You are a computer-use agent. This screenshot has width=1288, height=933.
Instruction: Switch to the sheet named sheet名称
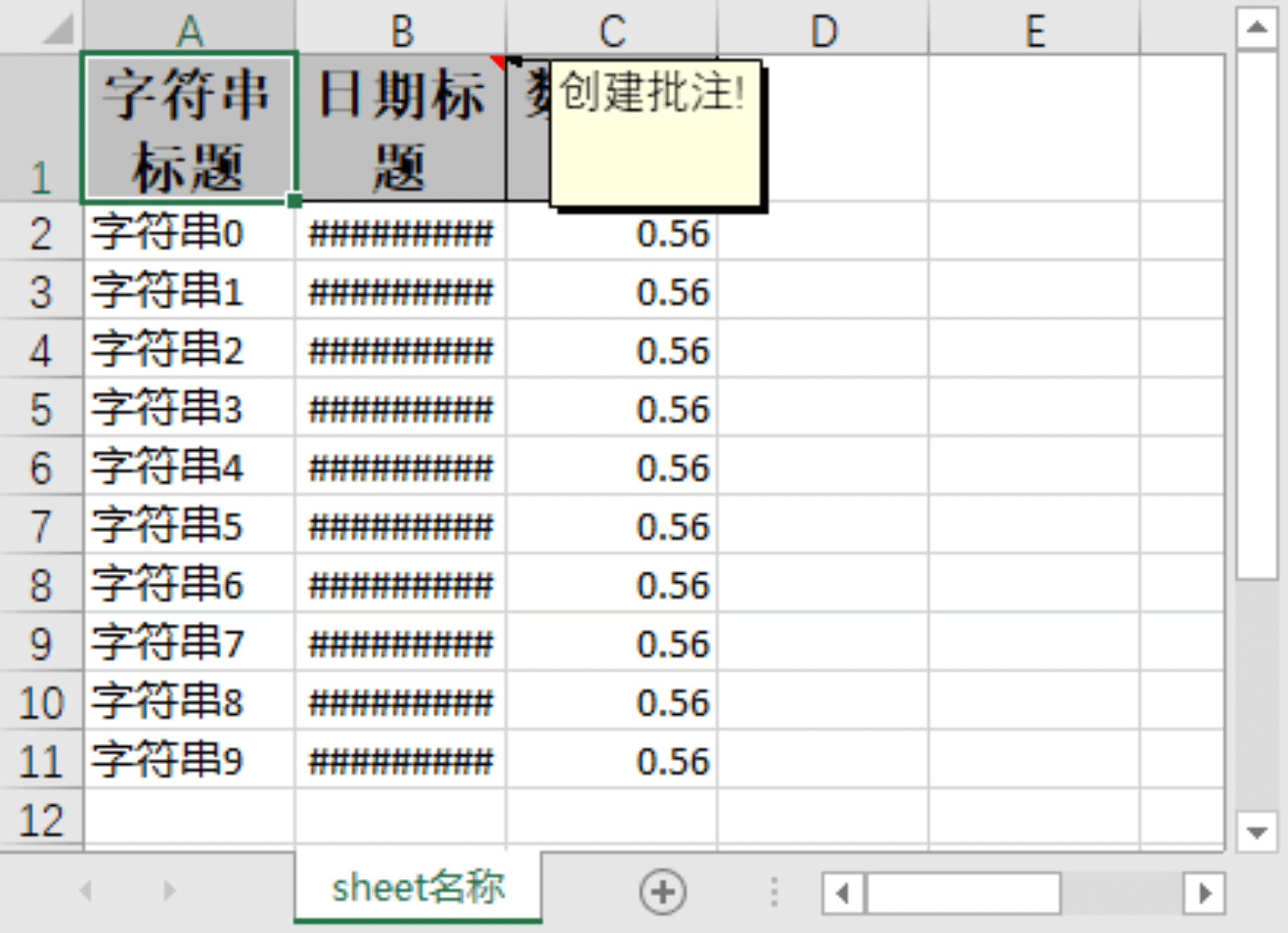pos(419,888)
